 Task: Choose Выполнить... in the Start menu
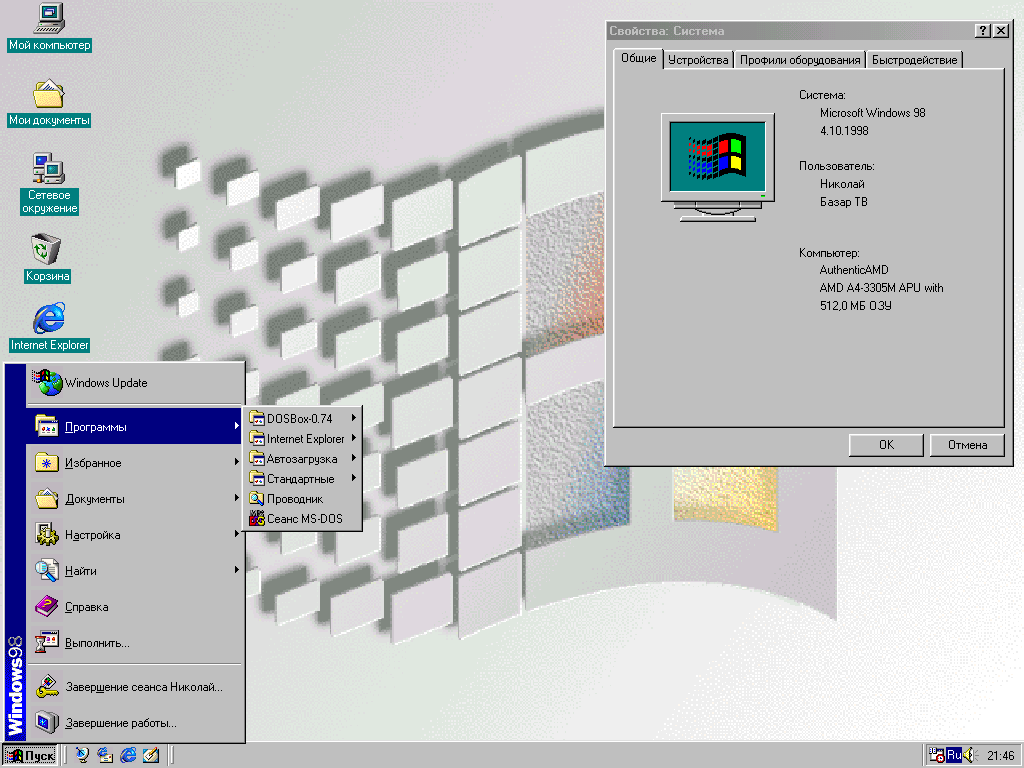pos(135,643)
